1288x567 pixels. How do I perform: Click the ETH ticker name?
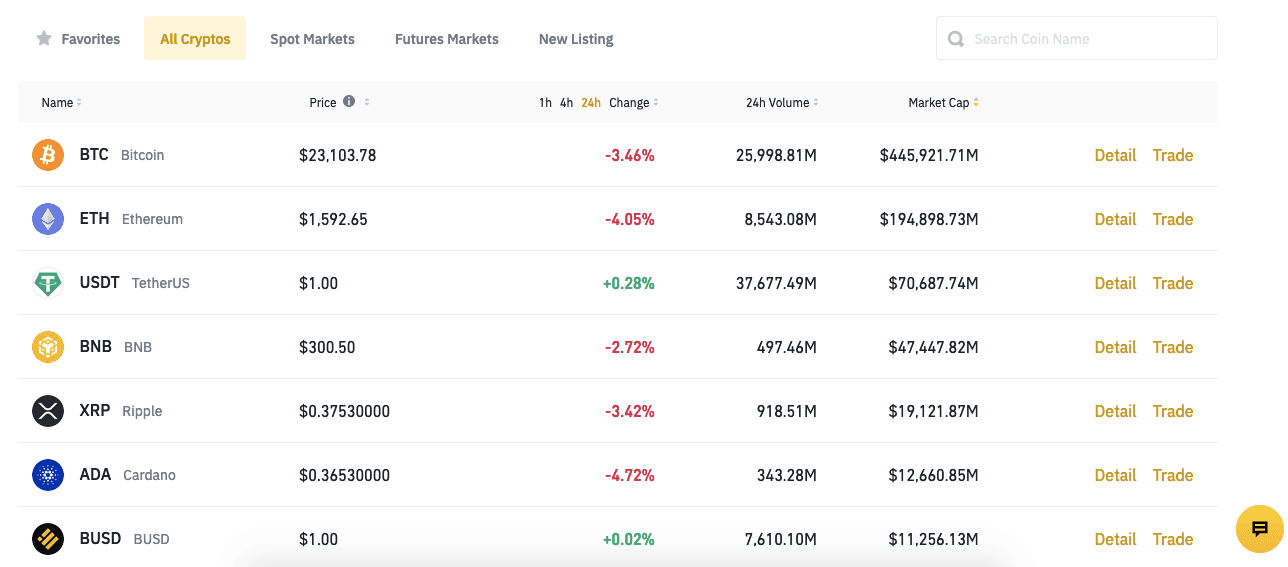pyautogui.click(x=95, y=219)
